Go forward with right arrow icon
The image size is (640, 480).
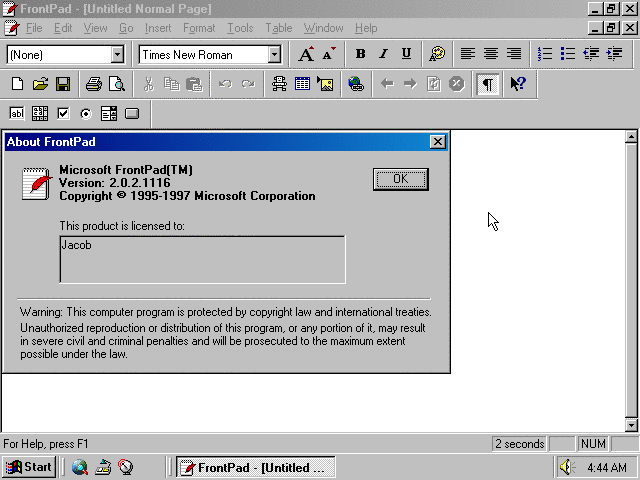pyautogui.click(x=410, y=84)
